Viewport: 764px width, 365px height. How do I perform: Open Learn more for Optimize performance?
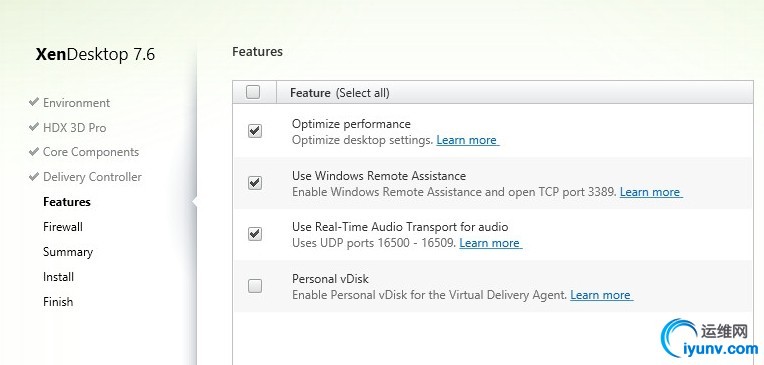tap(468, 140)
